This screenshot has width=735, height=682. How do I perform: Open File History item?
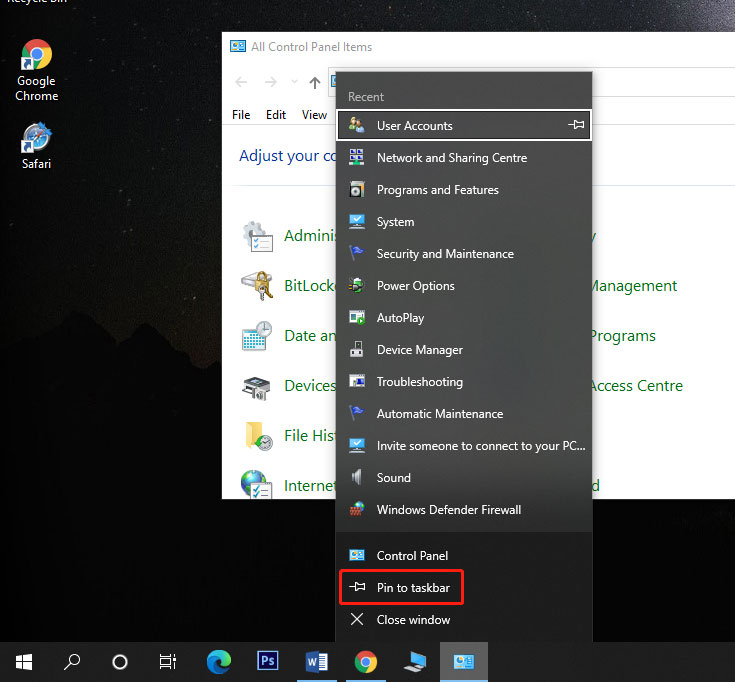tap(289, 435)
